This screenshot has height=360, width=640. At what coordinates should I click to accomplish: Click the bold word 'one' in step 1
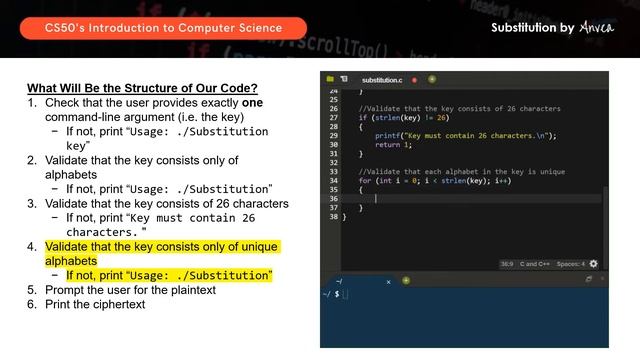(252, 102)
